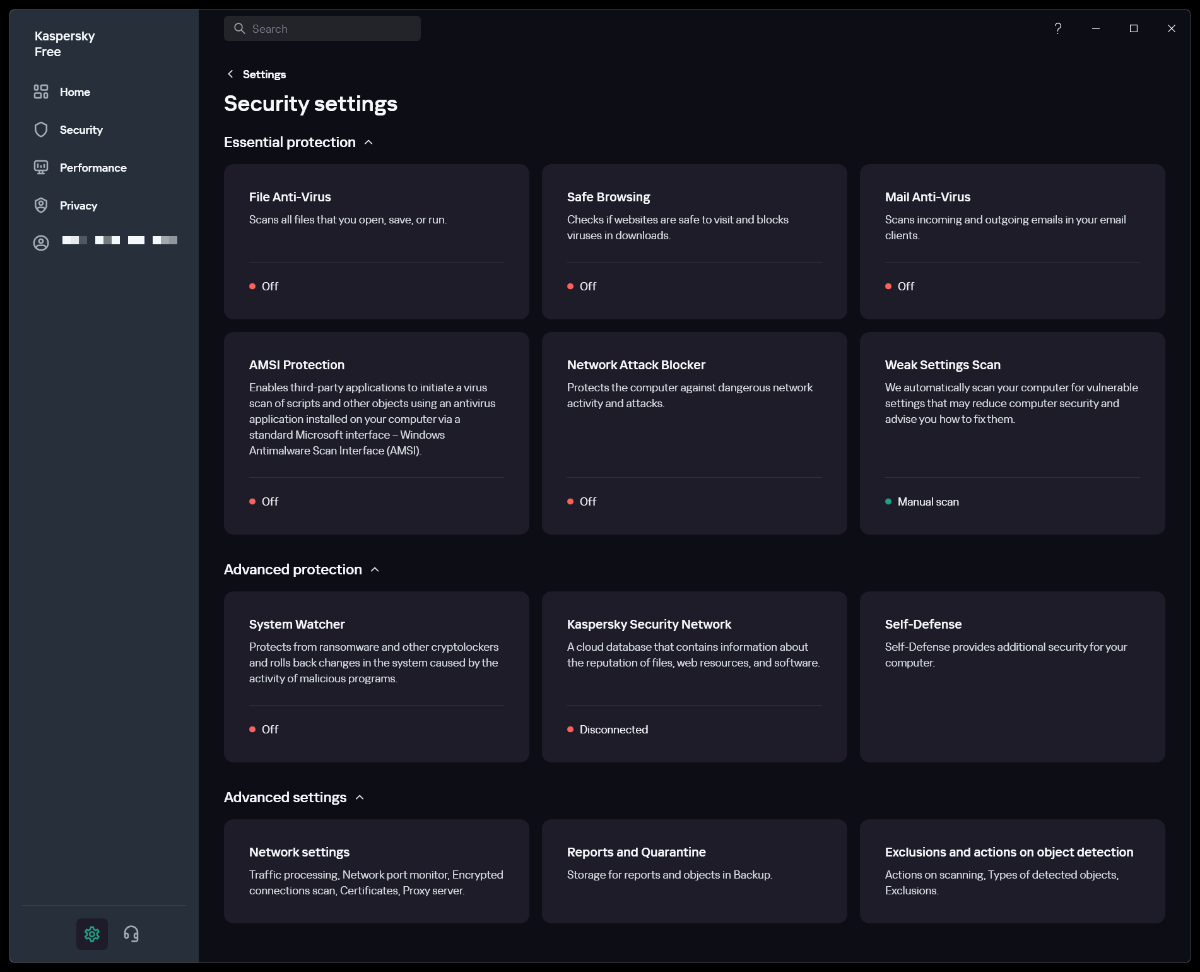Open the Network Attack Blocker card

[694, 433]
